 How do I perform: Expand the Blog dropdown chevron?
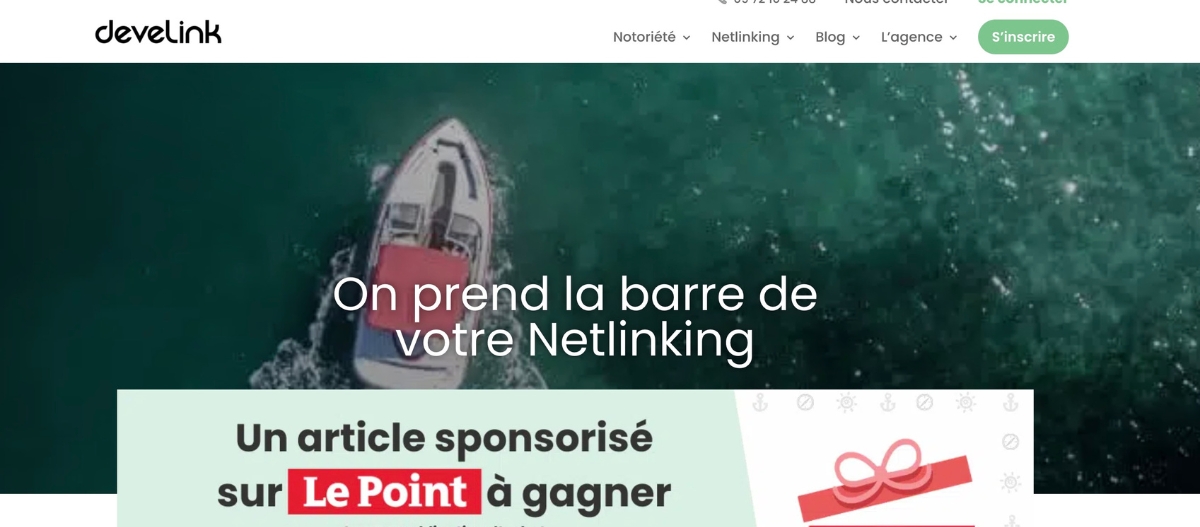pyautogui.click(x=856, y=38)
